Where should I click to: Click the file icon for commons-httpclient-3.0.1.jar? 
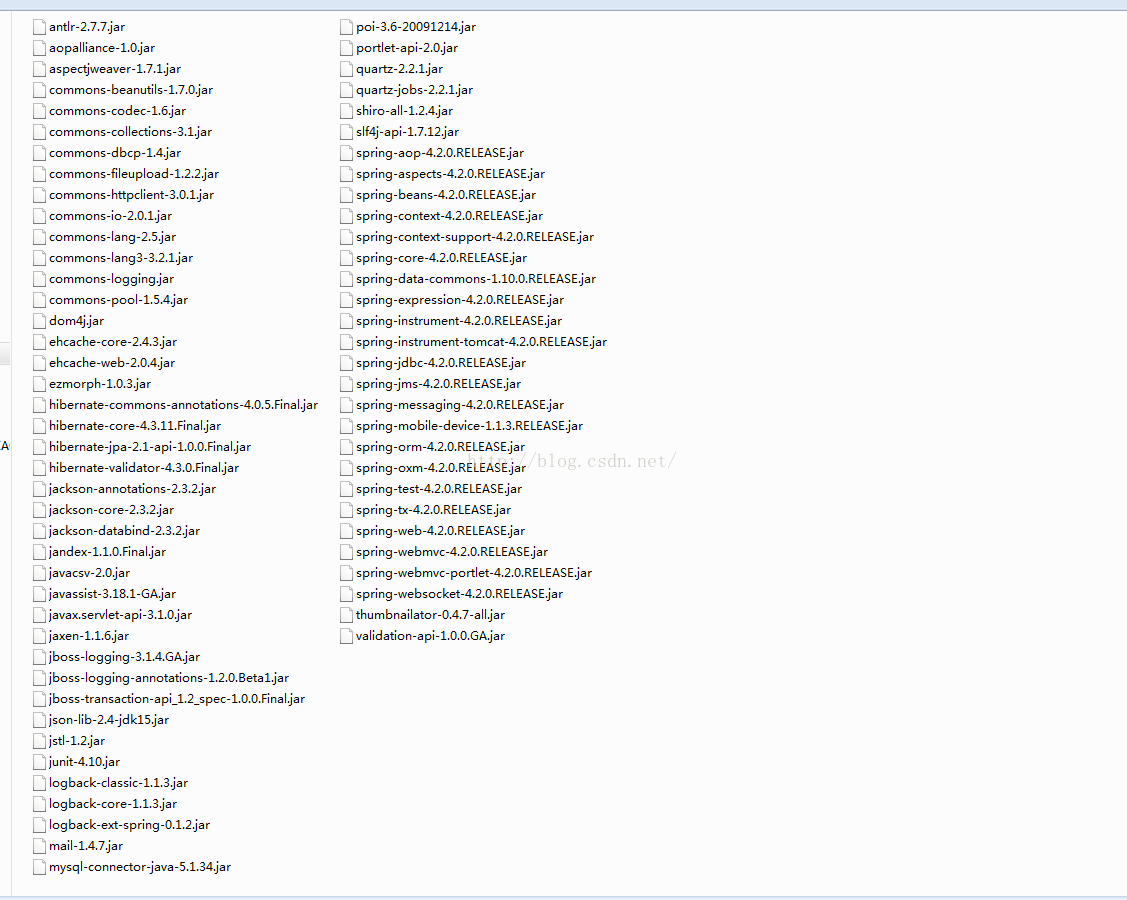40,195
